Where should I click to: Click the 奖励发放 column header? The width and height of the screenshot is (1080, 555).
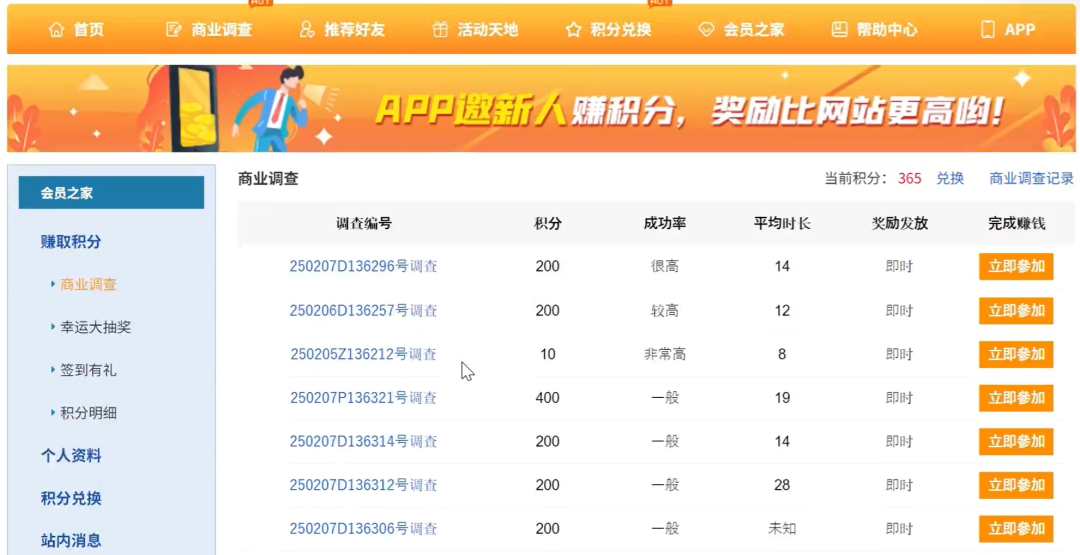coord(900,223)
